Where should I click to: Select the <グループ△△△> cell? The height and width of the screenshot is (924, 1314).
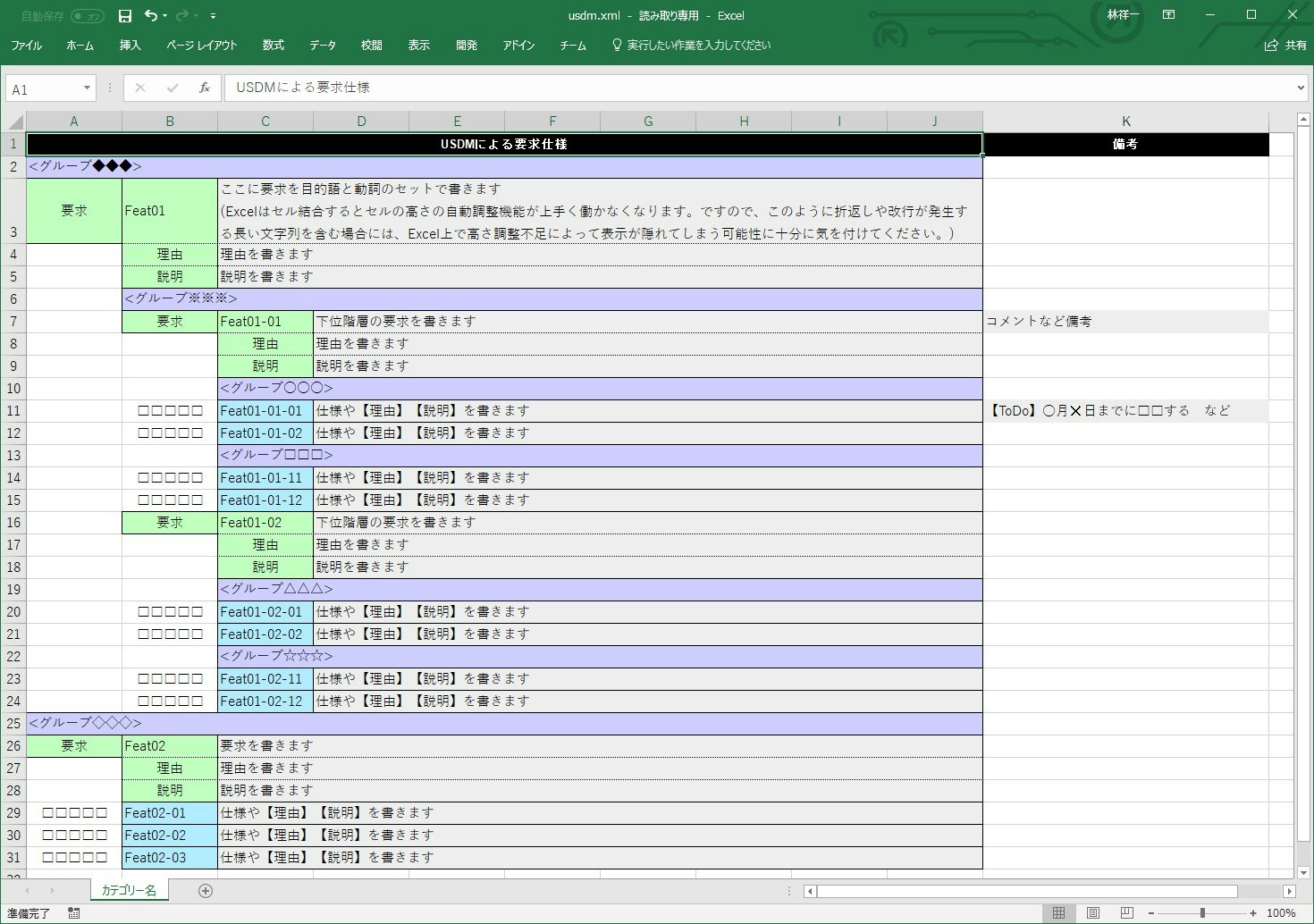[x=600, y=590]
